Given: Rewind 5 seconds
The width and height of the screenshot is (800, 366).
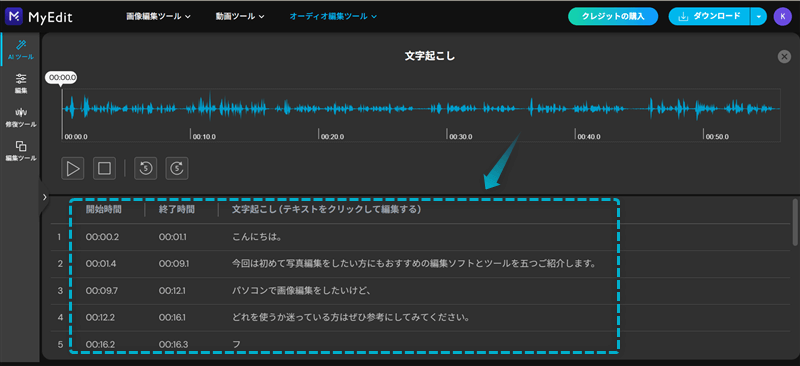Looking at the screenshot, I should pos(145,168).
